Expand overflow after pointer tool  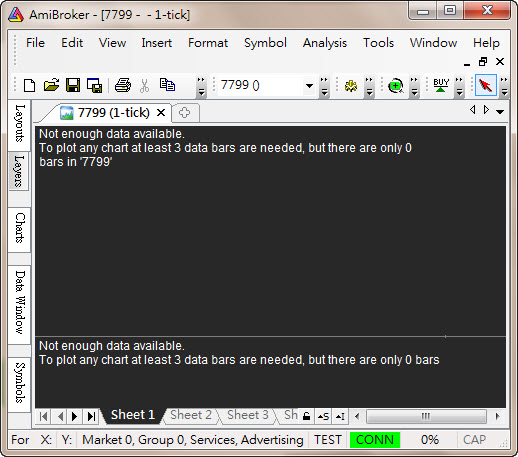point(504,86)
